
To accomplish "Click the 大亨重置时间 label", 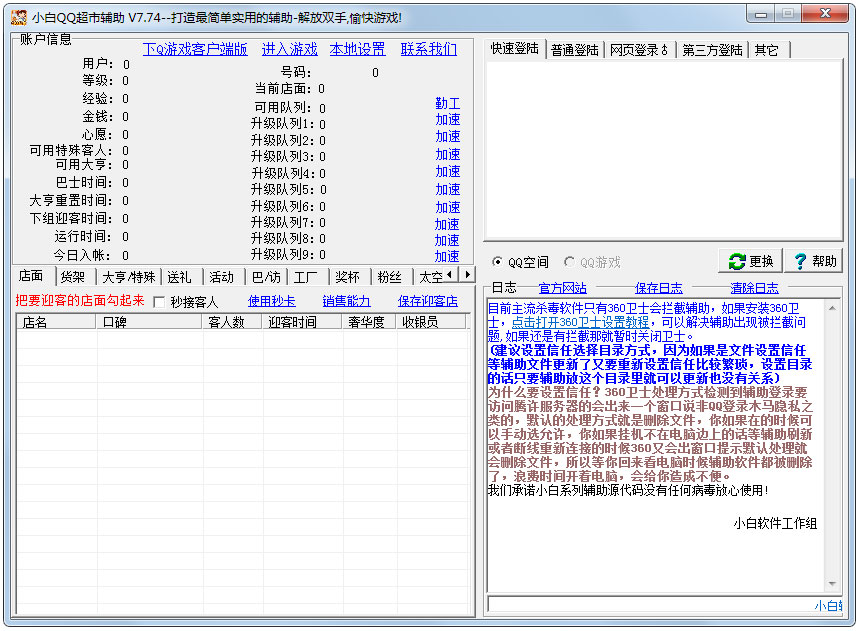I will point(71,200).
